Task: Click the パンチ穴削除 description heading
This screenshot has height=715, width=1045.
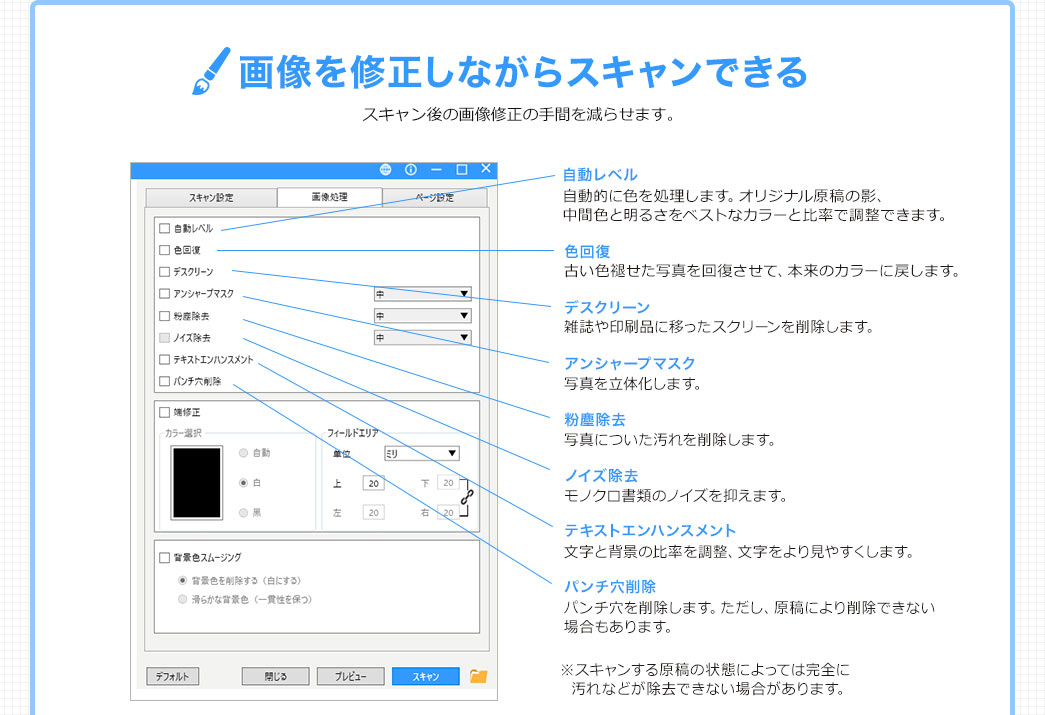Action: [610, 586]
